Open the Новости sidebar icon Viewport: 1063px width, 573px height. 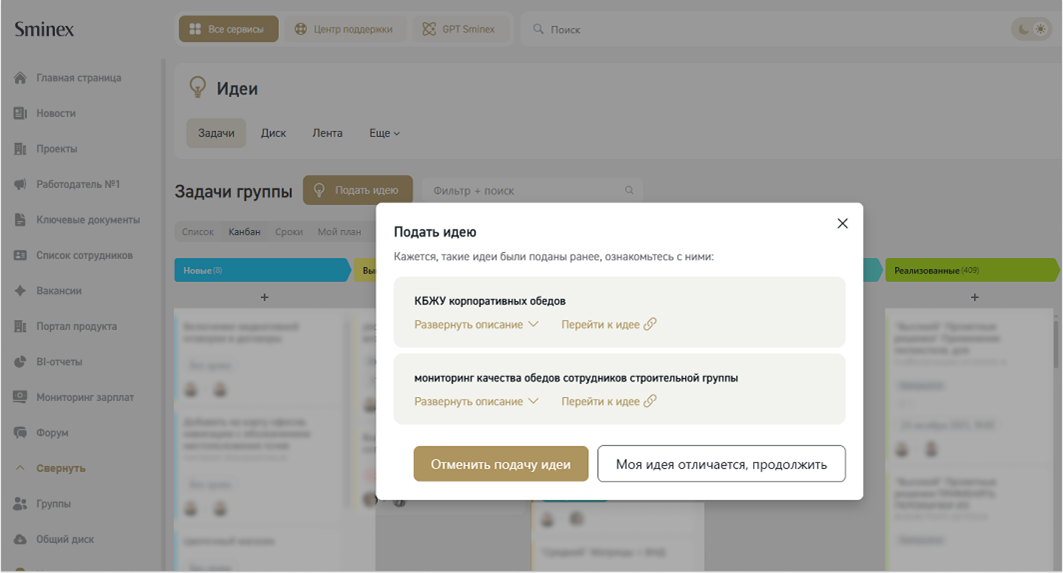click(20, 114)
